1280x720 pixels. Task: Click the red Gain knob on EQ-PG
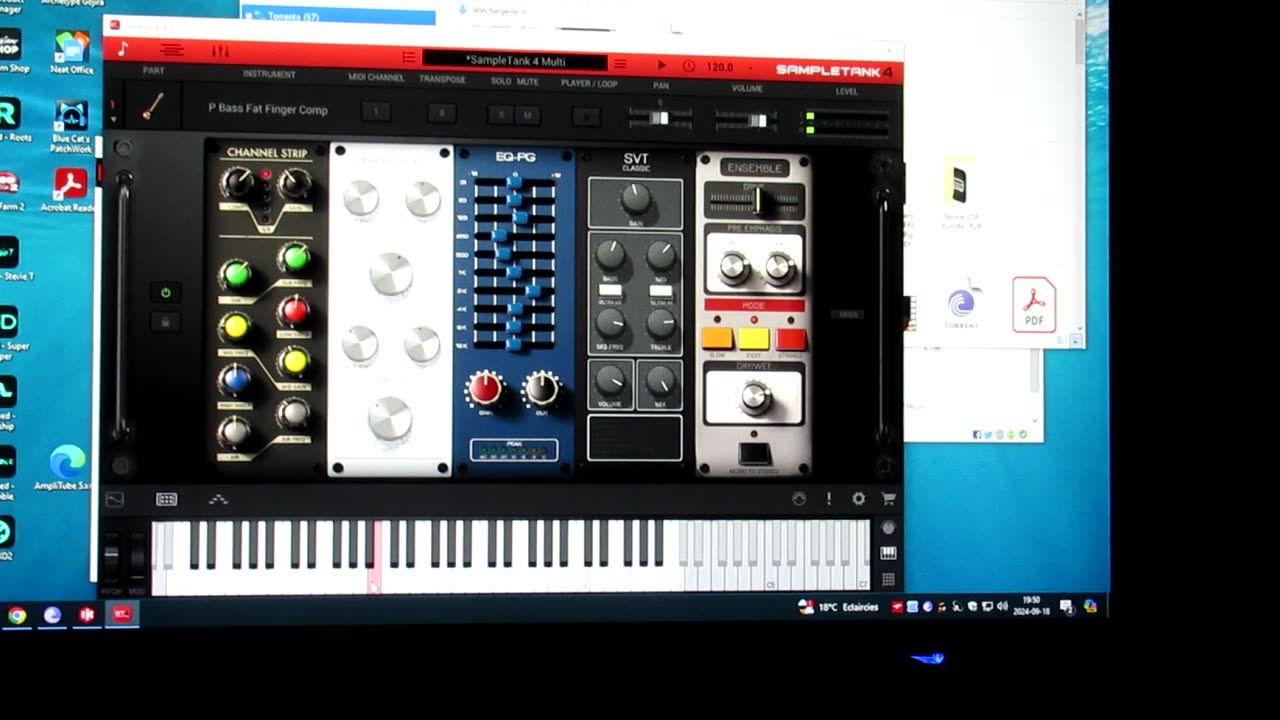[x=484, y=389]
